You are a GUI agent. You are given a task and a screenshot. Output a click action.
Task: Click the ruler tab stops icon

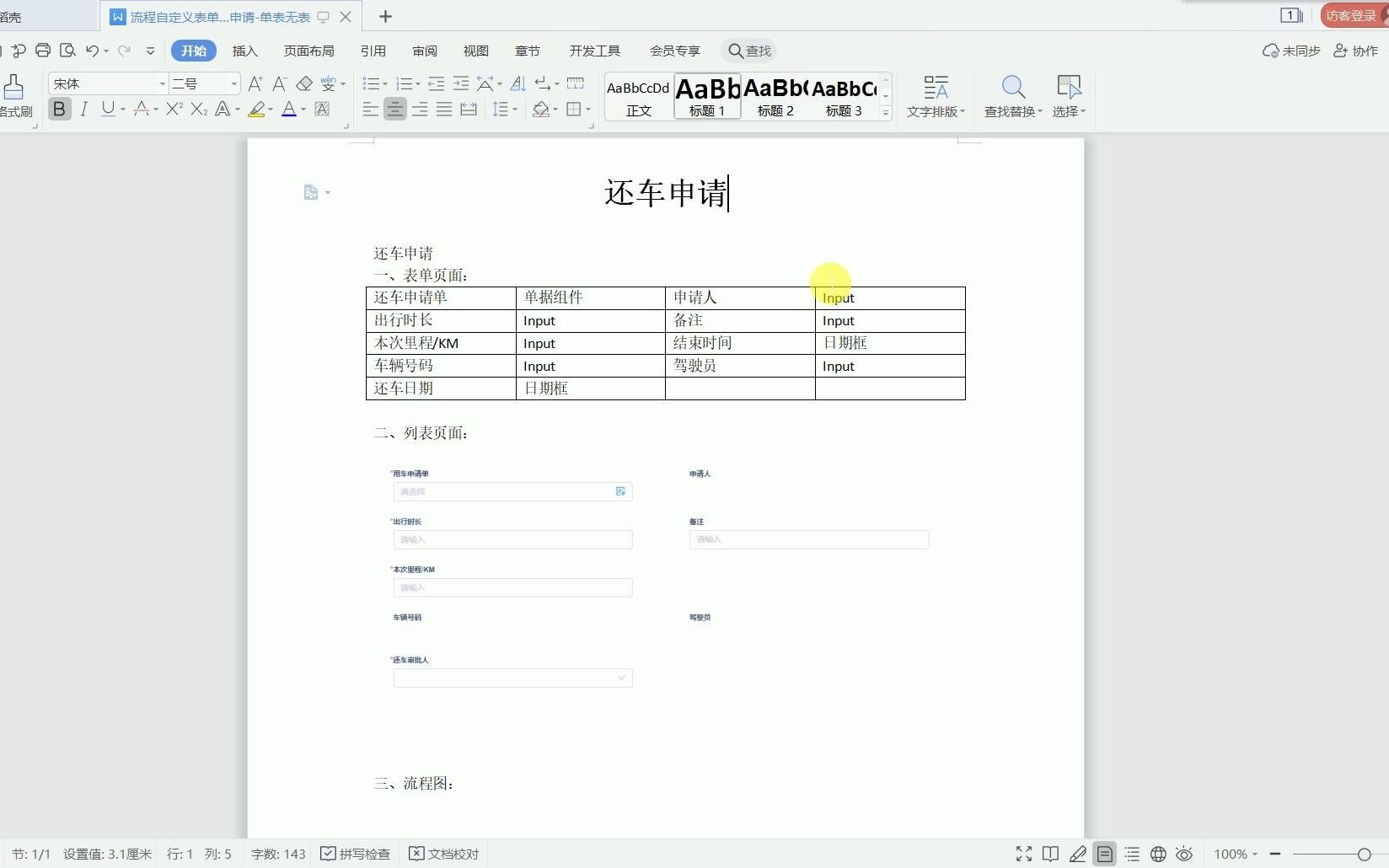[x=576, y=83]
